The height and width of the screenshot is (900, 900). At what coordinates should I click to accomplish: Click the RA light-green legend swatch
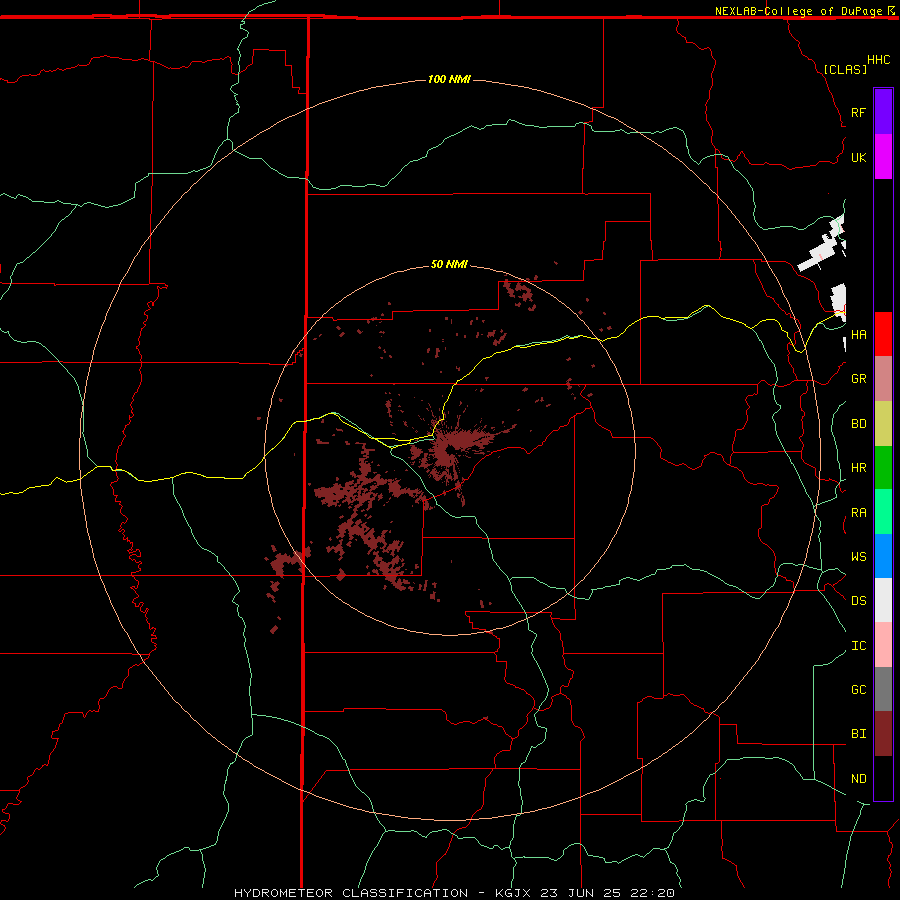click(x=883, y=512)
